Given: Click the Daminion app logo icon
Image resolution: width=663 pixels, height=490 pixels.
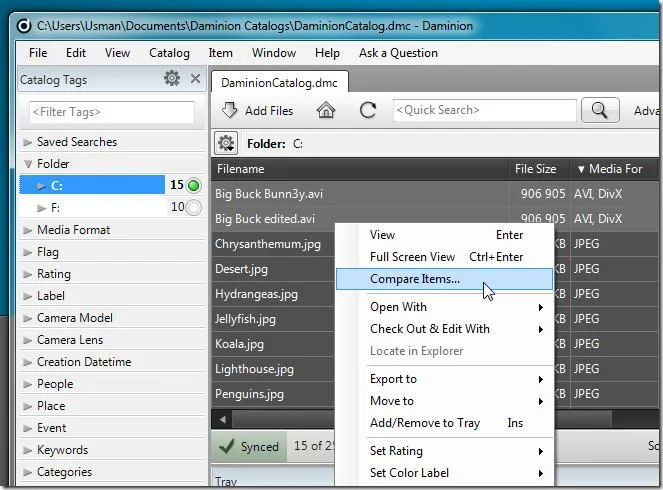Looking at the screenshot, I should click(x=24, y=26).
